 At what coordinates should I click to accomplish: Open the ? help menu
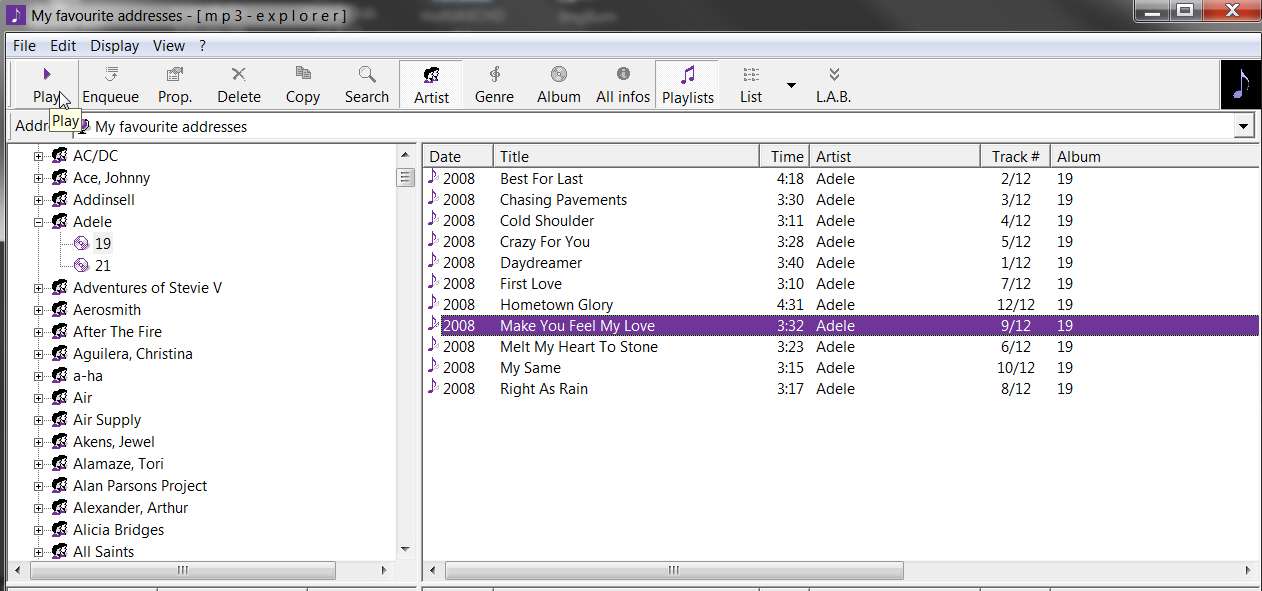(x=202, y=46)
